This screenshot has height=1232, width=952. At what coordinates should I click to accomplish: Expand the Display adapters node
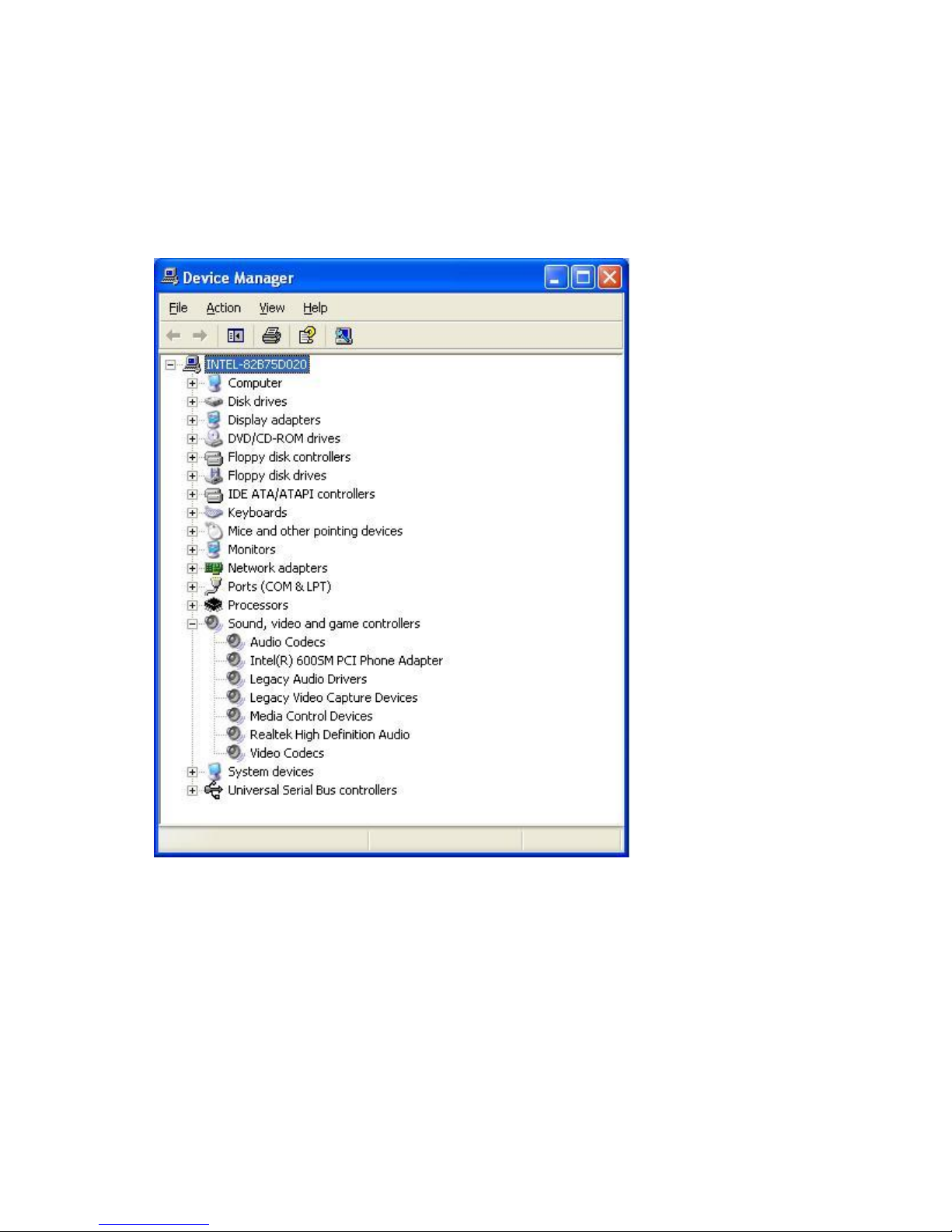coord(192,421)
